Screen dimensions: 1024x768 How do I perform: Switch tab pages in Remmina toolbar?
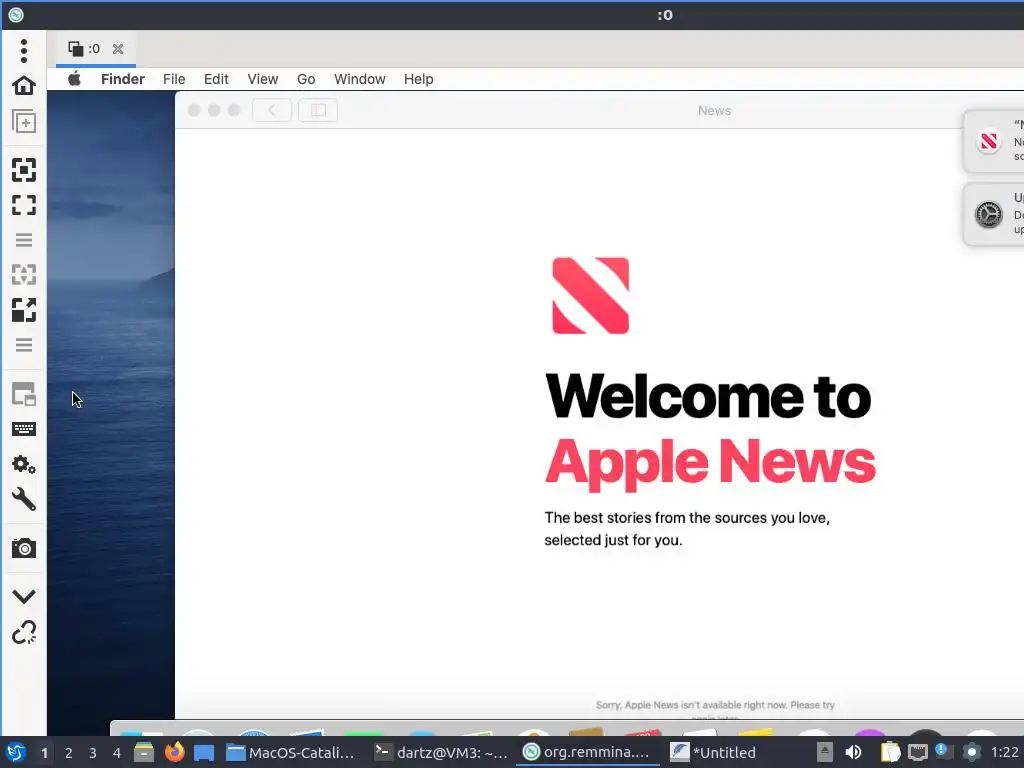[24, 394]
